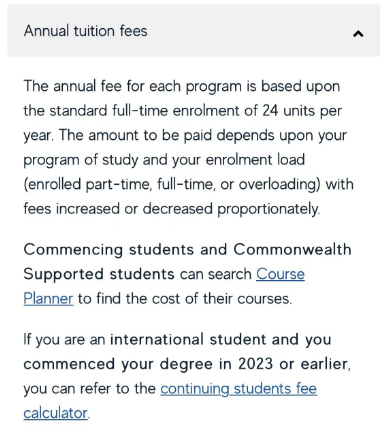
Task: Click the words you can refer to the
Action: (x=90, y=389)
